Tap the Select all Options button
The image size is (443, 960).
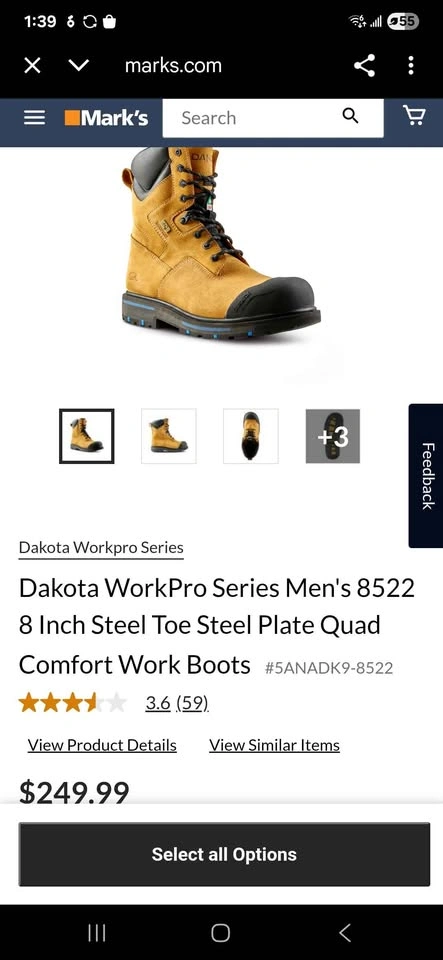coord(225,854)
